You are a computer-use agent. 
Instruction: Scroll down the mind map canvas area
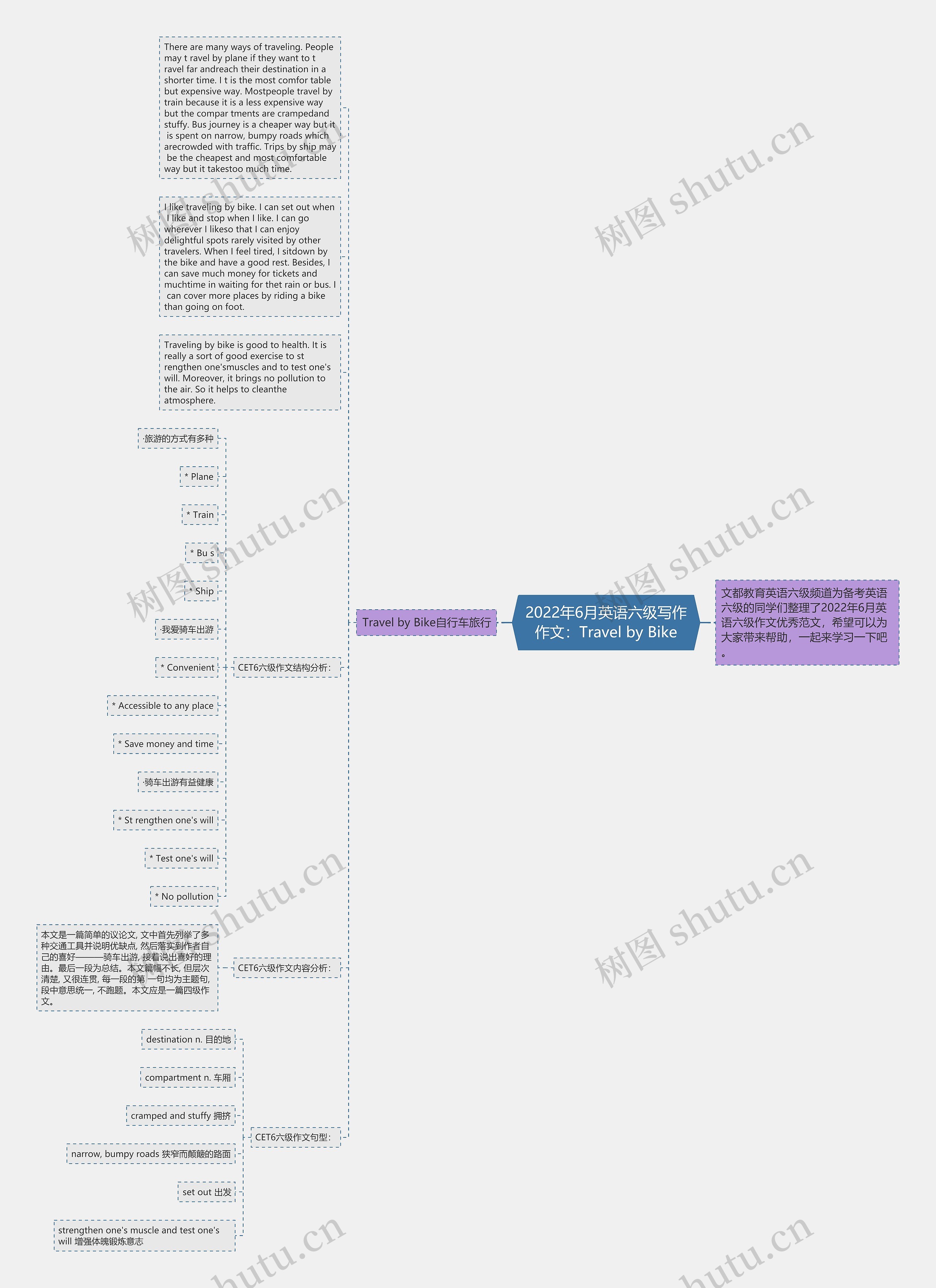(468, 644)
